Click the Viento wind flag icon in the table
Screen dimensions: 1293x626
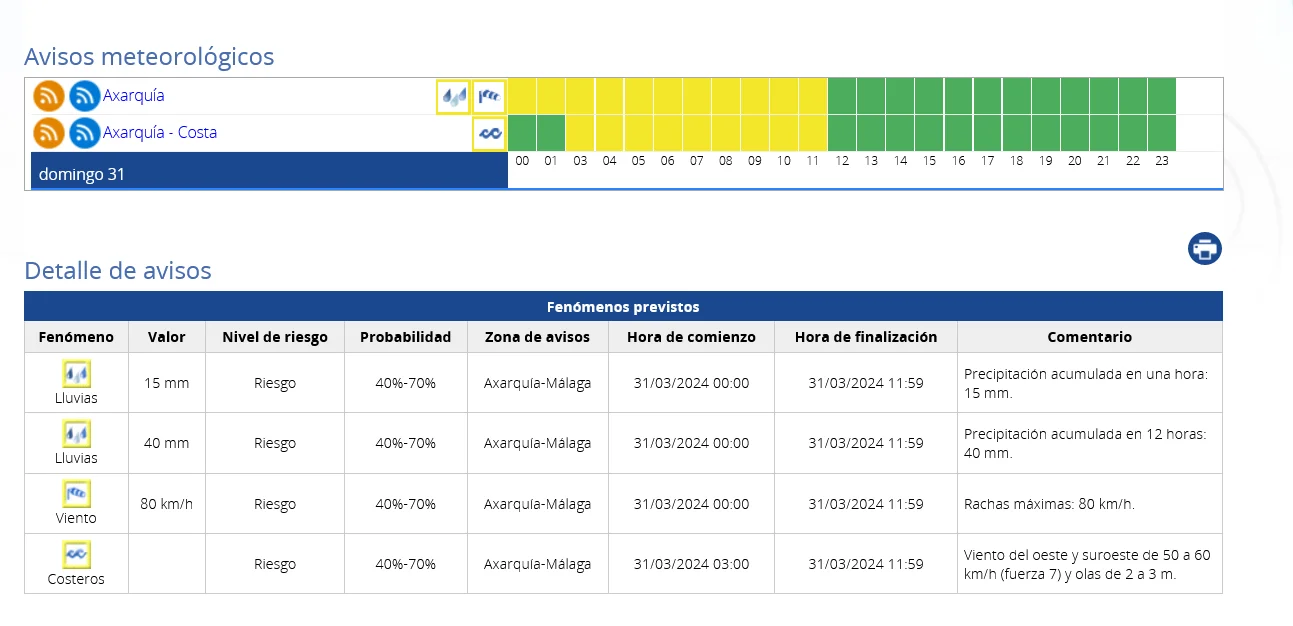click(x=77, y=494)
